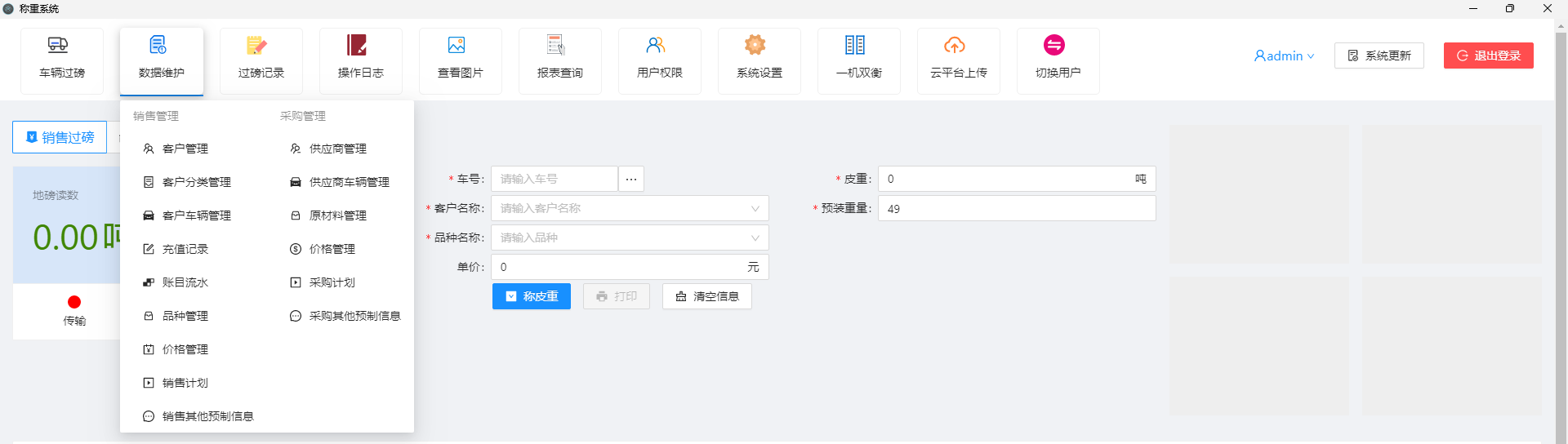The width and height of the screenshot is (1568, 444).
Task: Open the admin user dropdown menu
Action: tap(1284, 55)
